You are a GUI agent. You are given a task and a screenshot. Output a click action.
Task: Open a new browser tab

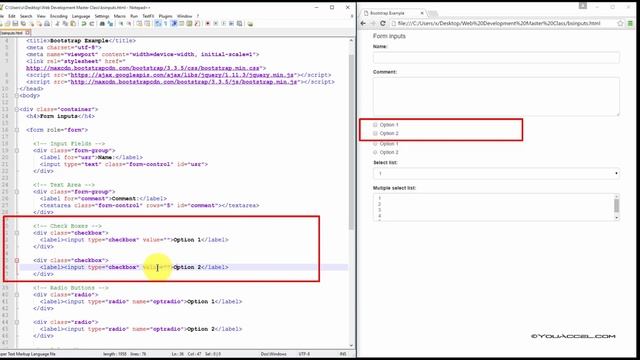pos(433,13)
